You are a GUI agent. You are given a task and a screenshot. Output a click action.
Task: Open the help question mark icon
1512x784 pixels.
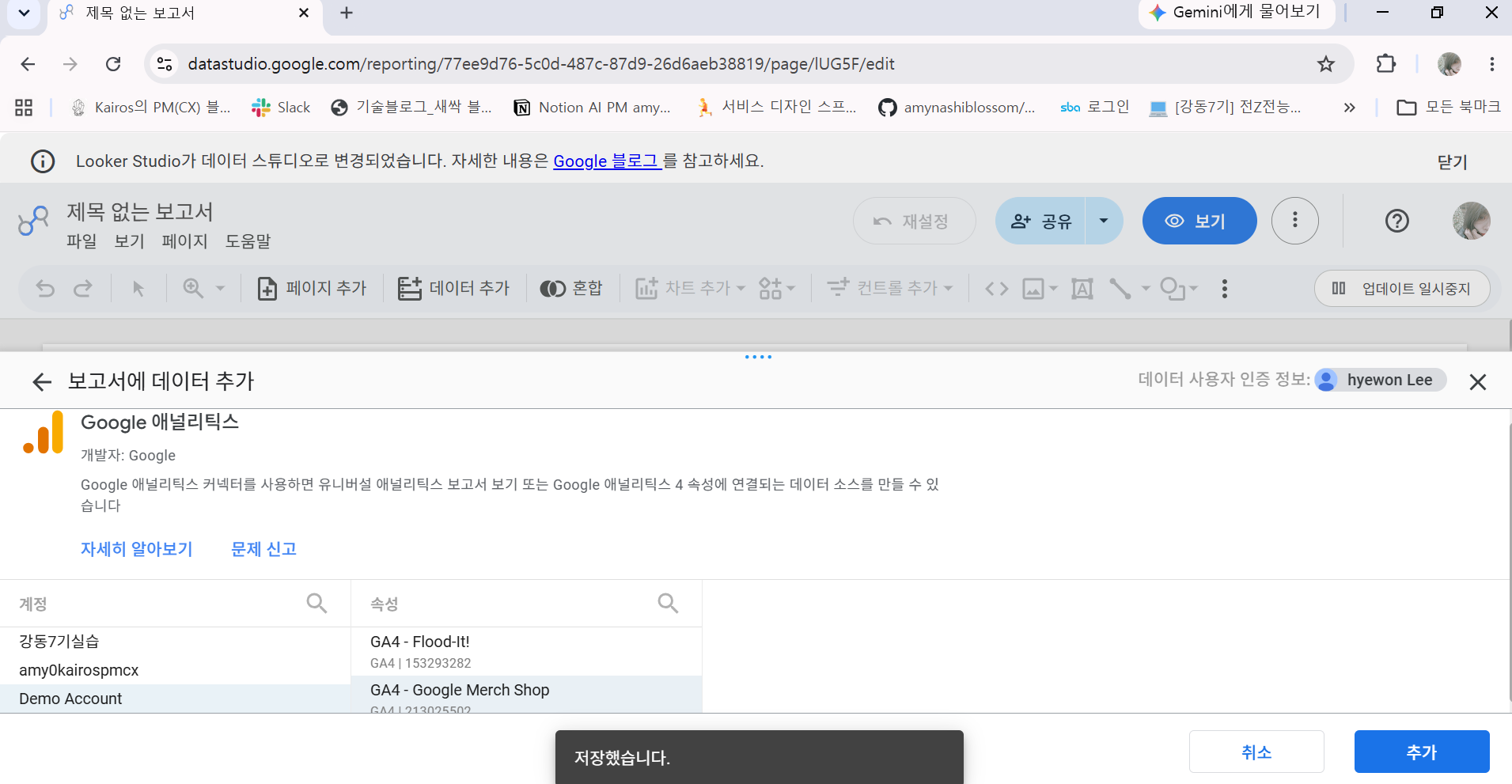coord(1397,221)
